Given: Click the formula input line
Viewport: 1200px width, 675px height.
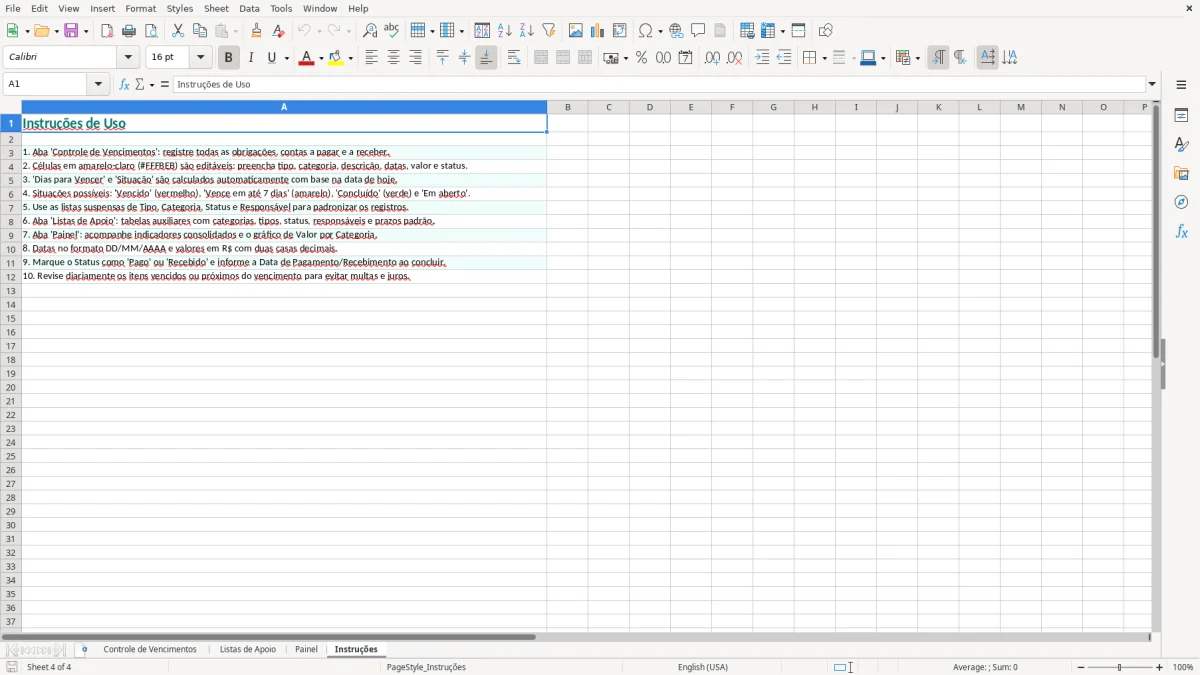Looking at the screenshot, I should (659, 84).
